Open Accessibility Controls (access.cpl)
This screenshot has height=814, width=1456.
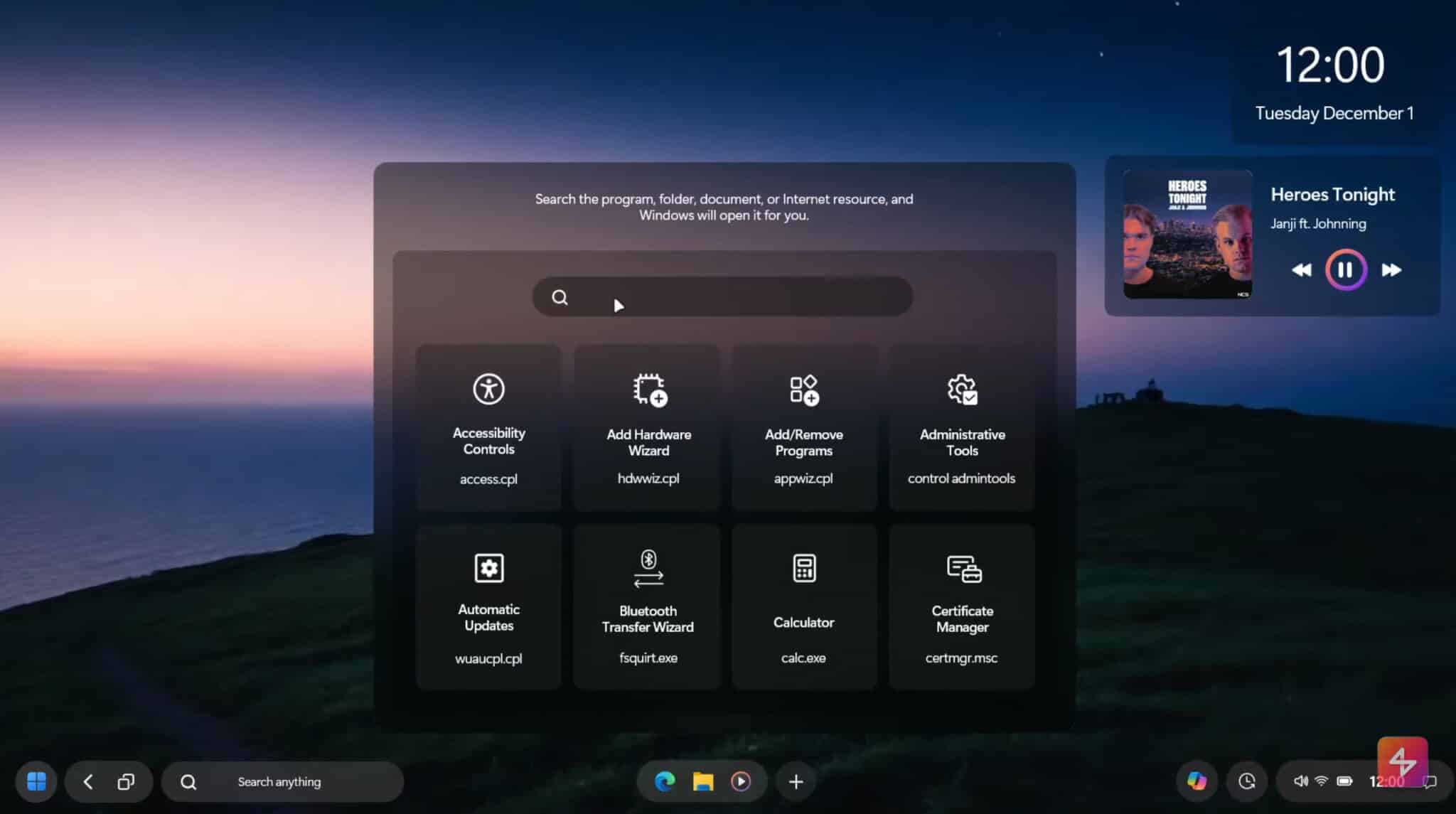pyautogui.click(x=488, y=427)
